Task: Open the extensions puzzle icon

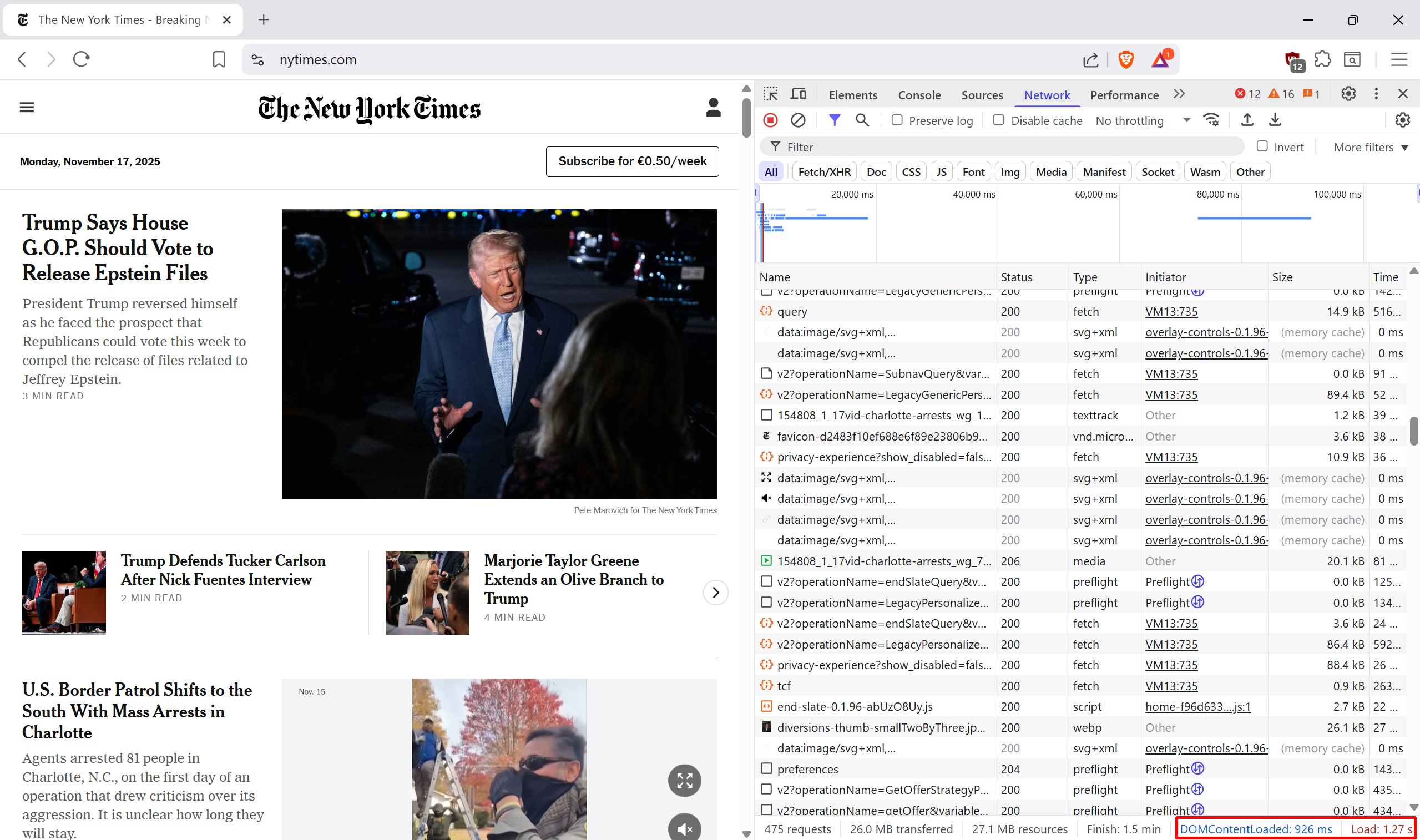Action: [x=1323, y=59]
